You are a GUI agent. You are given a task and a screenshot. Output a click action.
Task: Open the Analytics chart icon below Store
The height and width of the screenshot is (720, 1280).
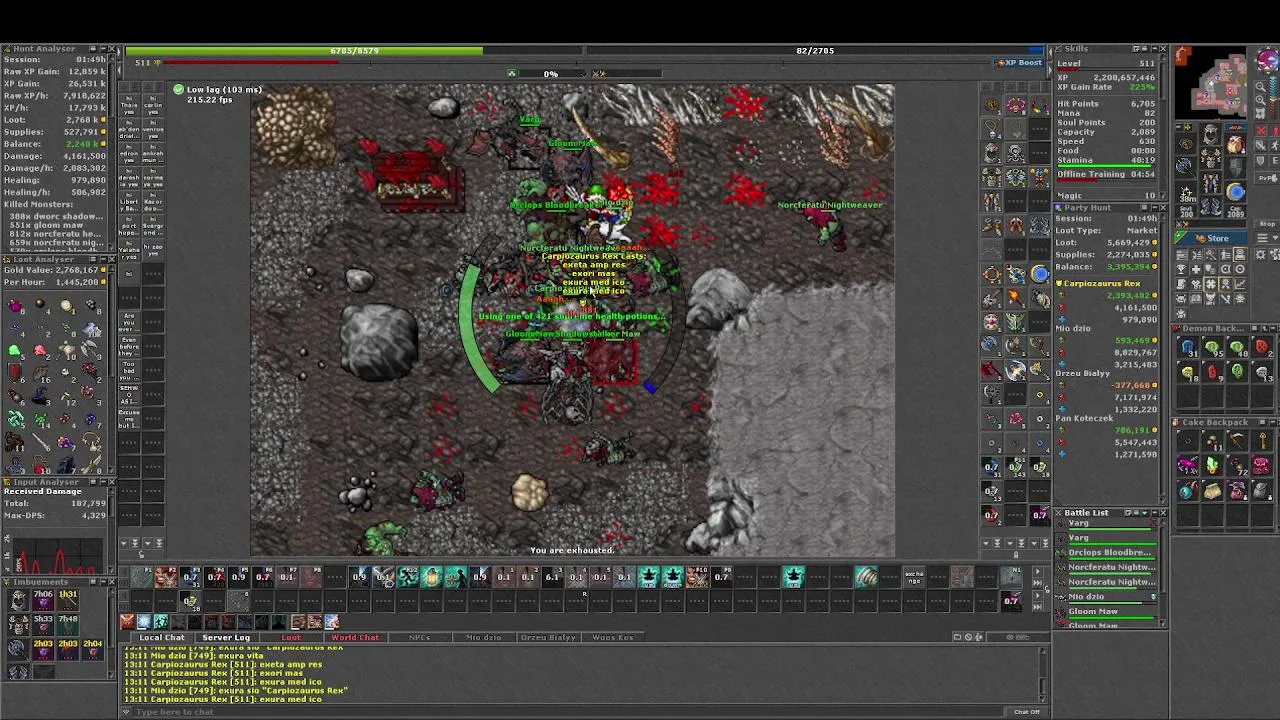coord(1240,284)
